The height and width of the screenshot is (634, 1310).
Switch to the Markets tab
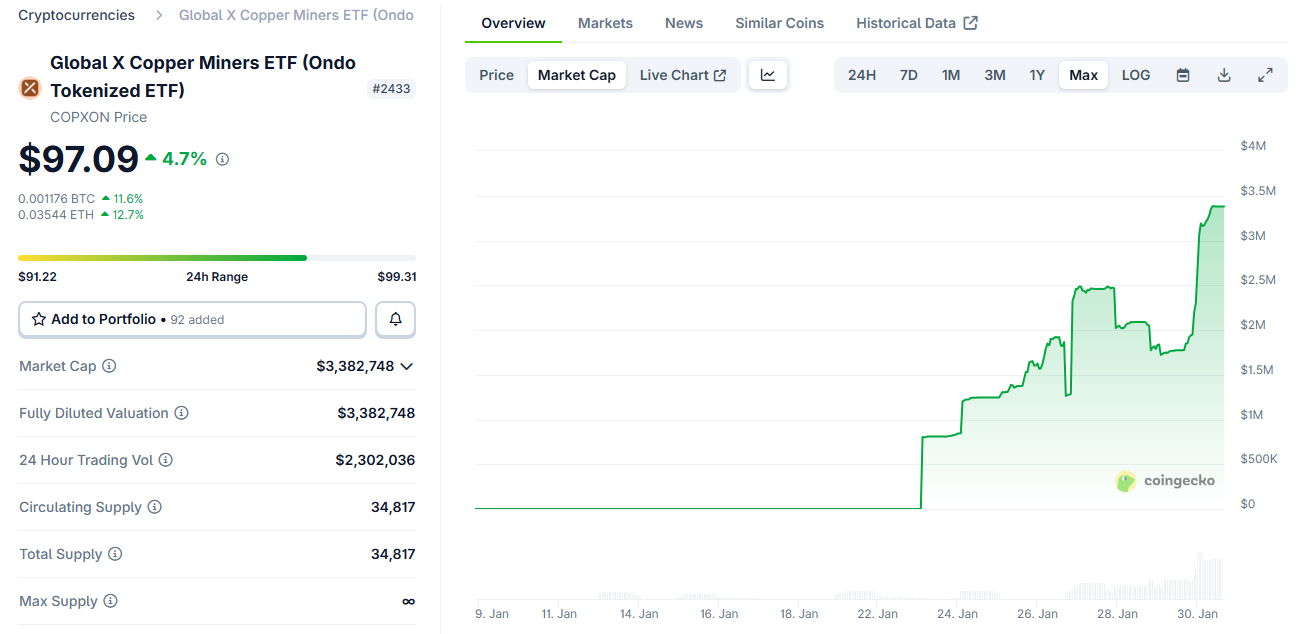point(605,22)
